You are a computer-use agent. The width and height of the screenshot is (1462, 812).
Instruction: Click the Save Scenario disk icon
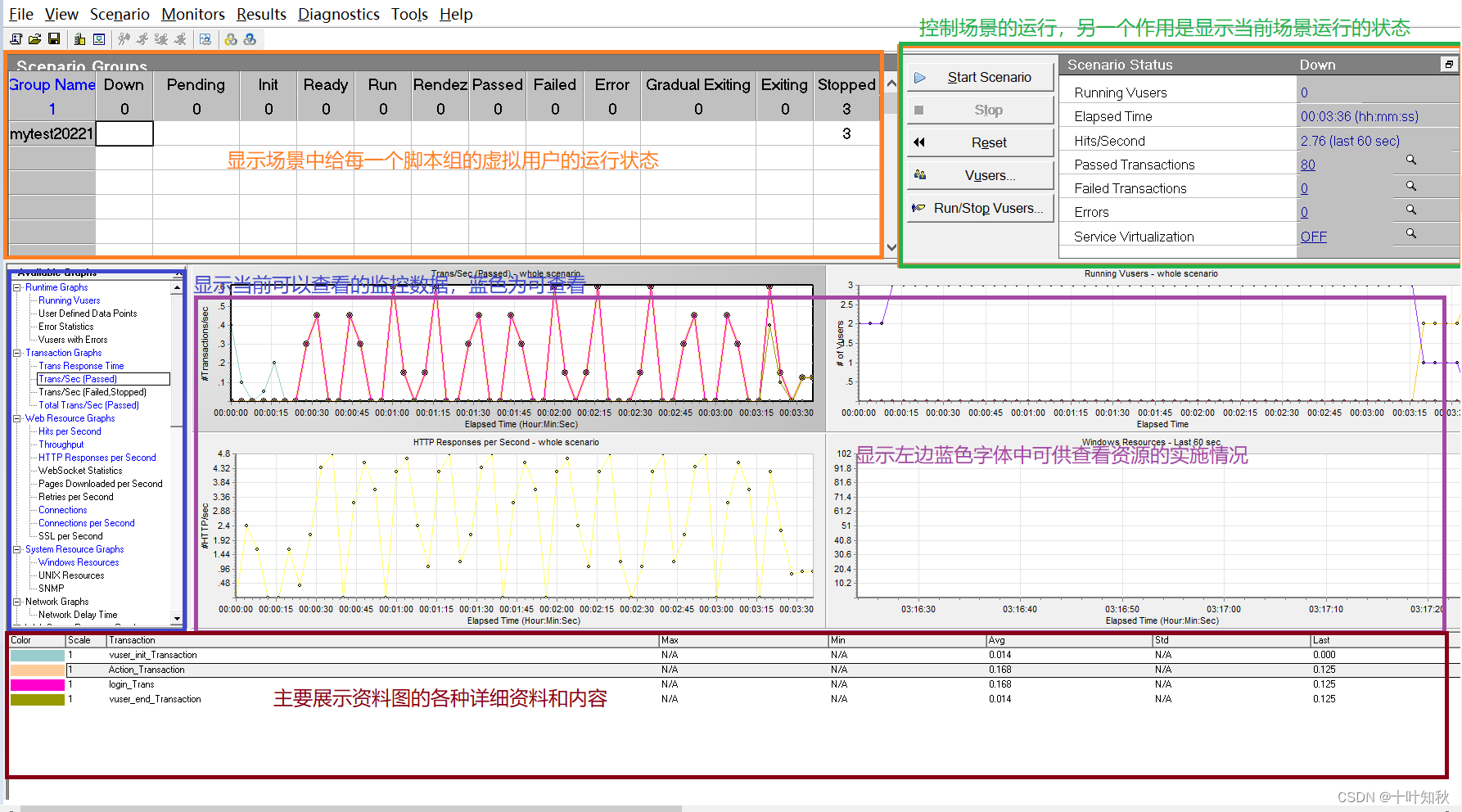coord(54,39)
